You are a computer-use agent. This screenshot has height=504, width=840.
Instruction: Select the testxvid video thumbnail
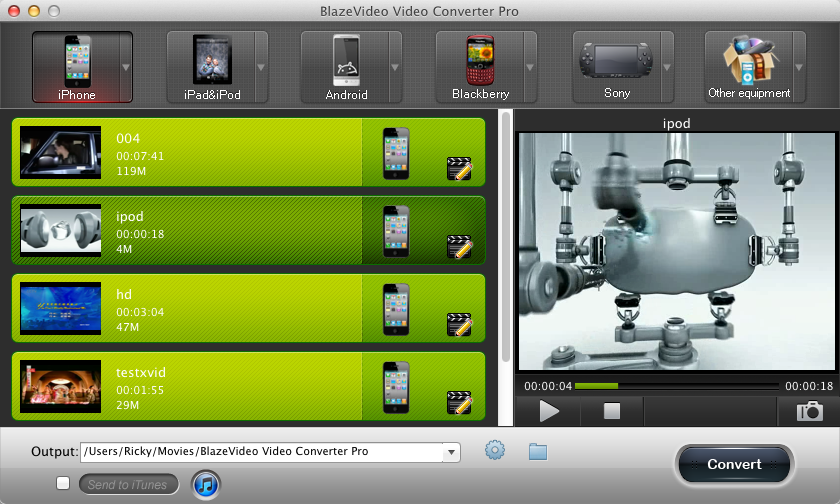coord(61,386)
